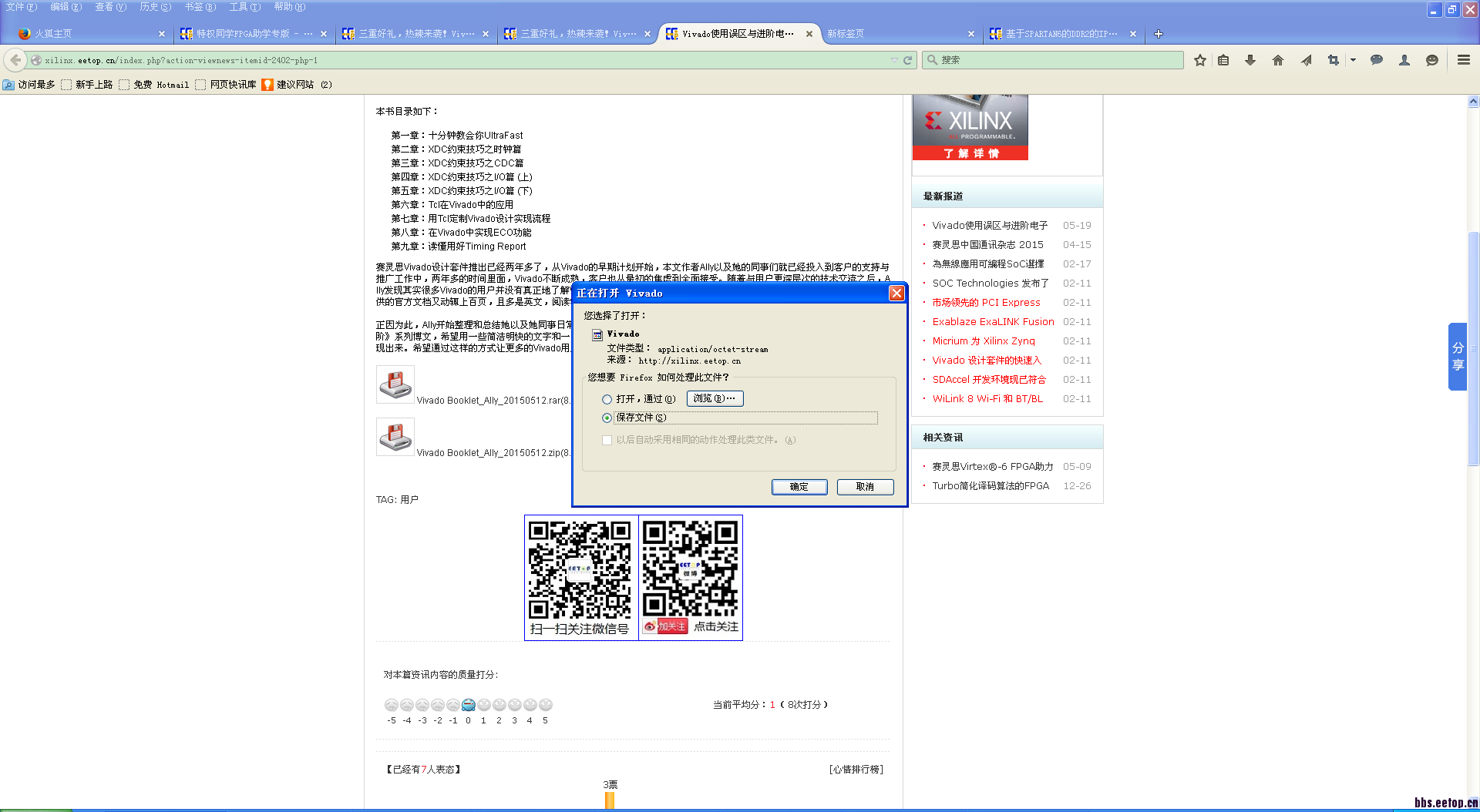Screen dimensions: 1480x812
Task: Rate the article 1 with its face icon
Action: [x=484, y=705]
